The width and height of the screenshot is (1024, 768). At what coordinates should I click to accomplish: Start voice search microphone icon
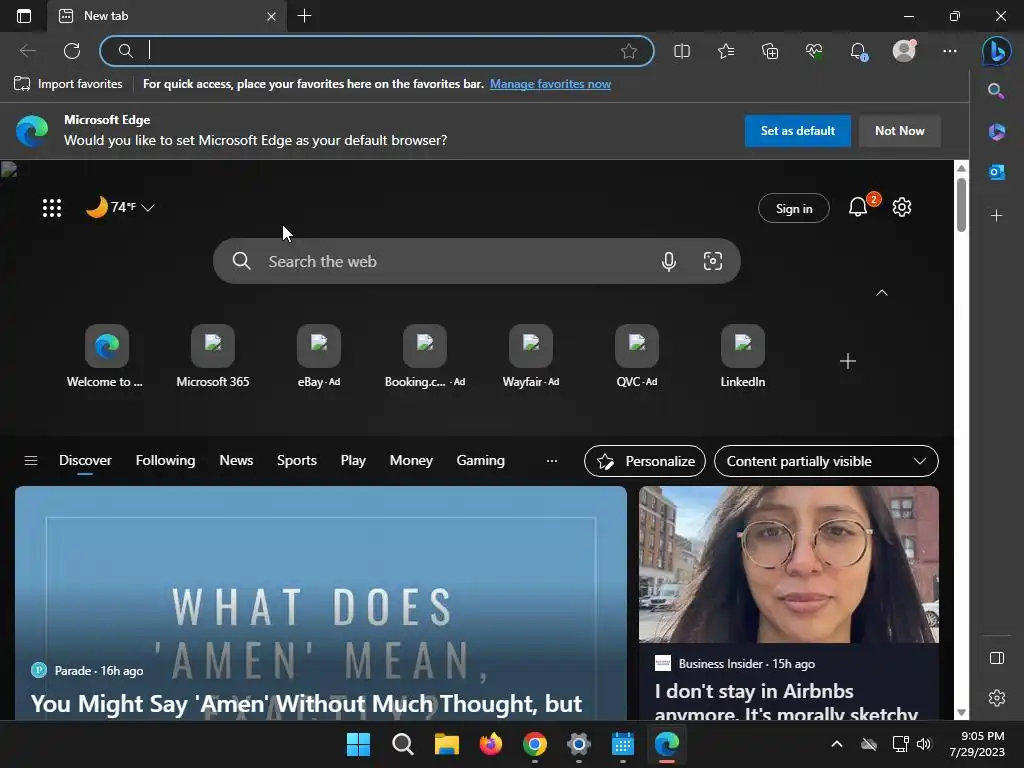668,261
